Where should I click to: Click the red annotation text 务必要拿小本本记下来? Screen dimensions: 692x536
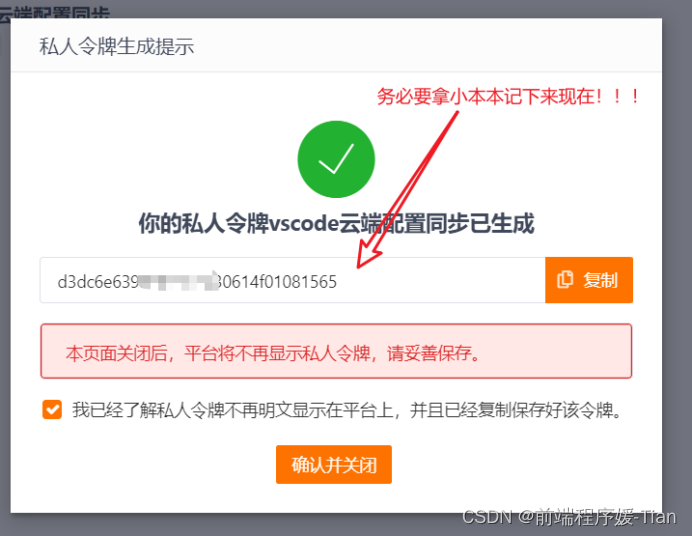point(485,96)
